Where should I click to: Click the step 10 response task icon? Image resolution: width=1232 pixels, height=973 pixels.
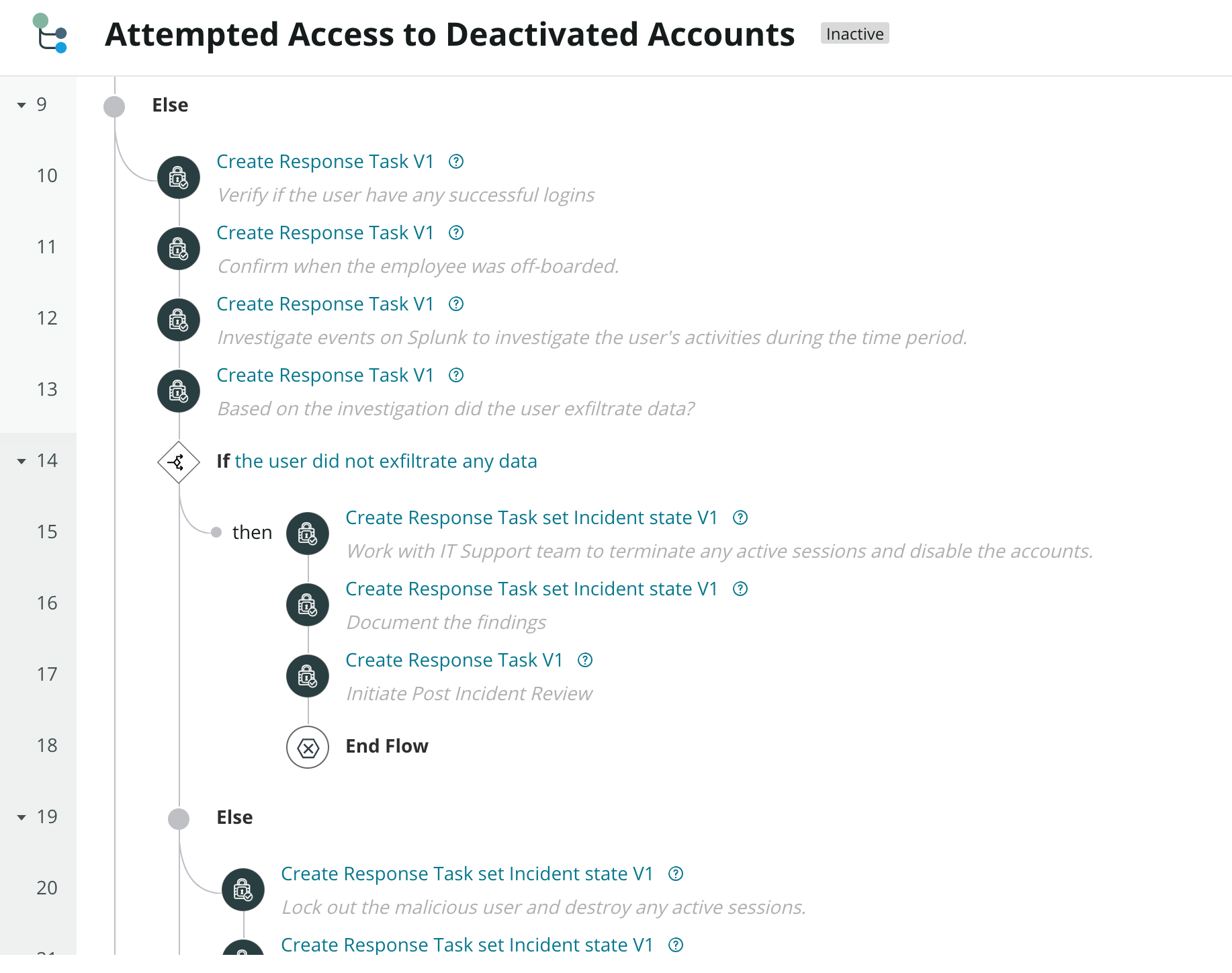179,177
